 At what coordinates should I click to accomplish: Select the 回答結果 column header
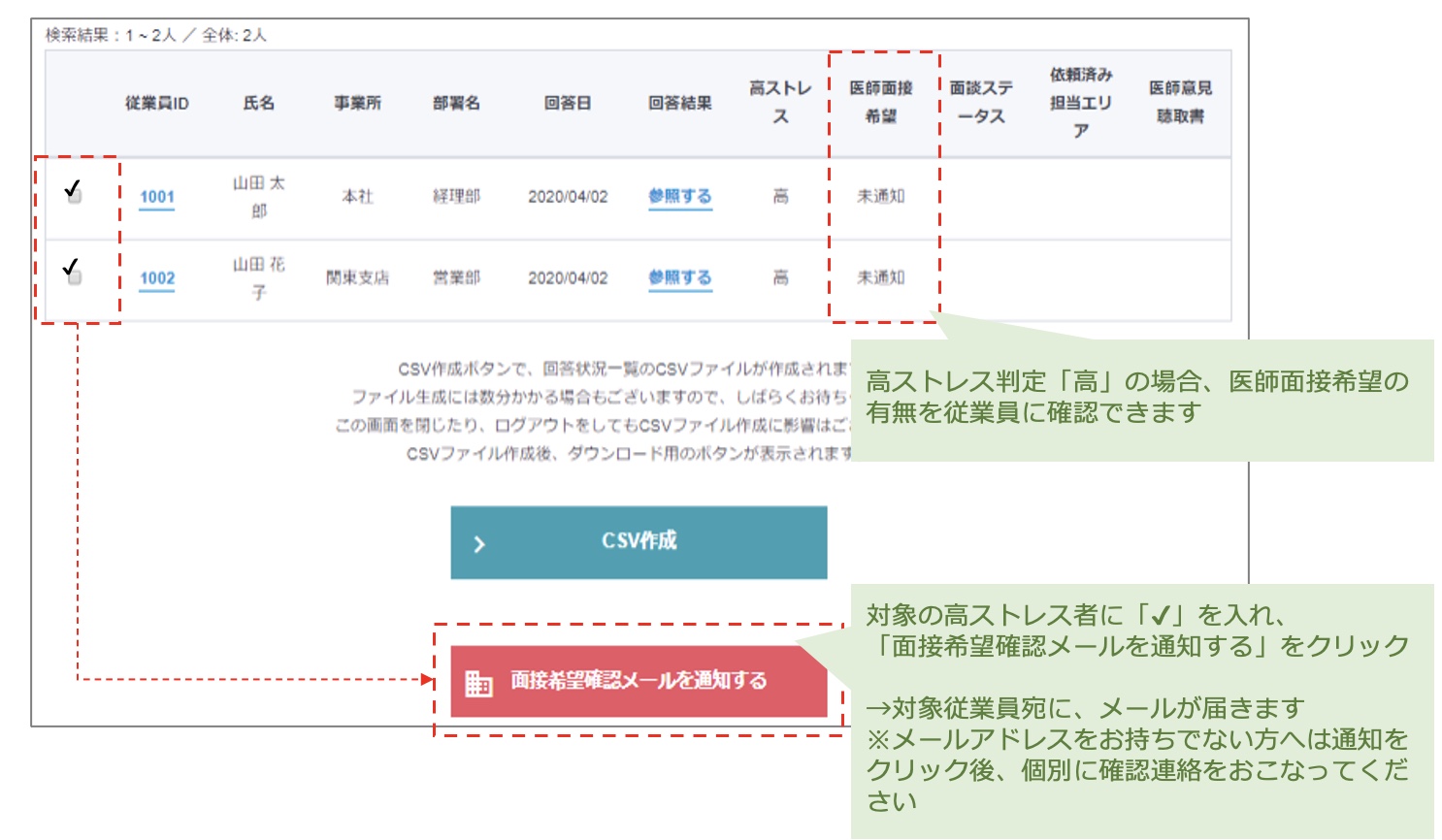[x=680, y=103]
